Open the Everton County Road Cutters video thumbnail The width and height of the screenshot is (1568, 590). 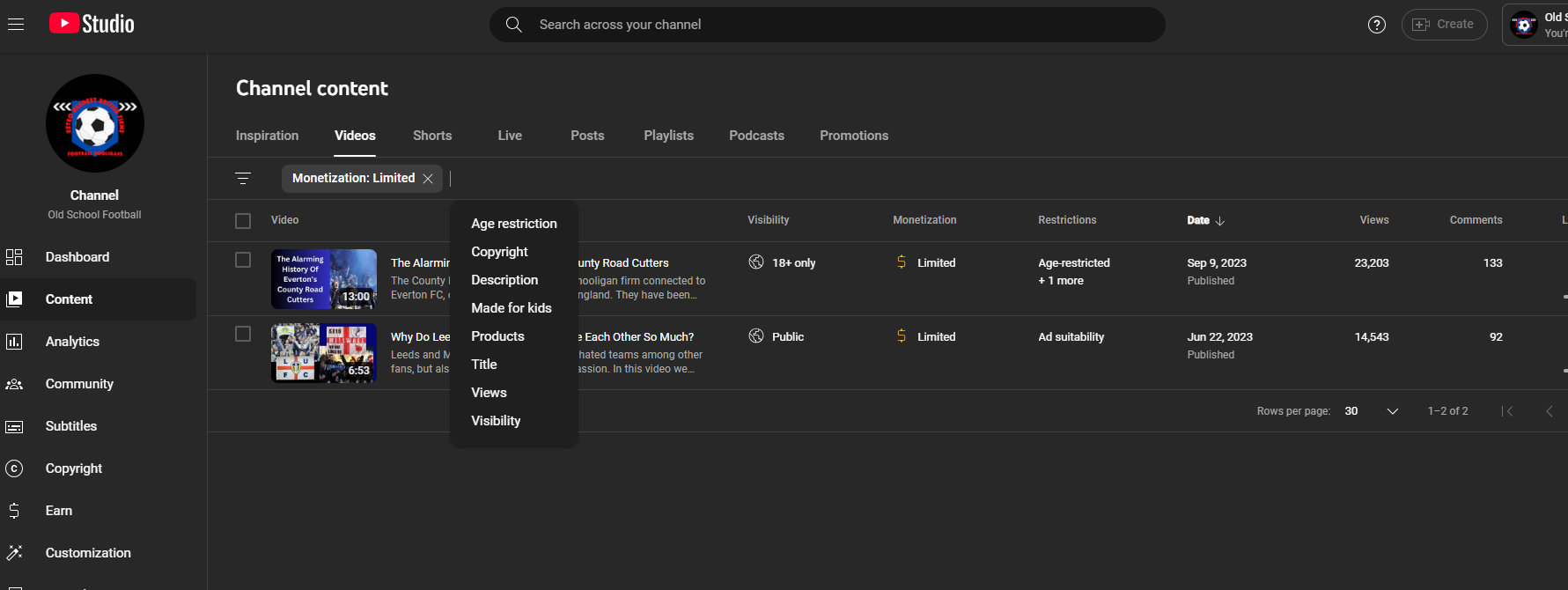(324, 279)
